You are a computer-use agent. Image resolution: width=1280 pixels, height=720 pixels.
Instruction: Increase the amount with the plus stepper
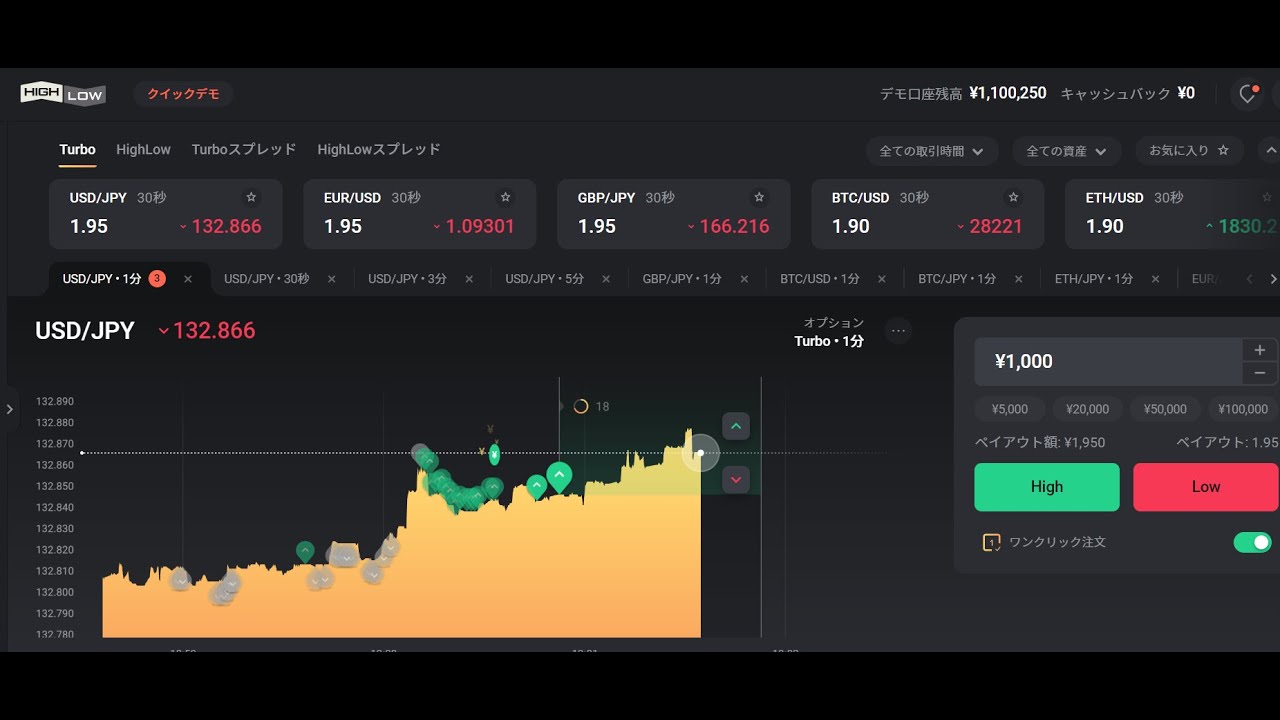(x=1260, y=350)
